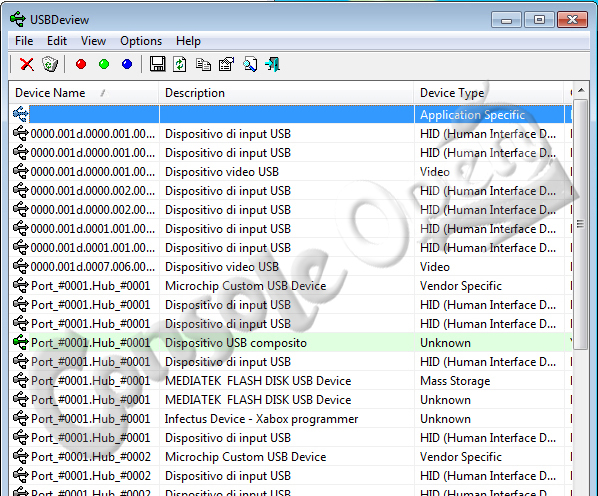Sort by Device Type column header

[x=489, y=93]
